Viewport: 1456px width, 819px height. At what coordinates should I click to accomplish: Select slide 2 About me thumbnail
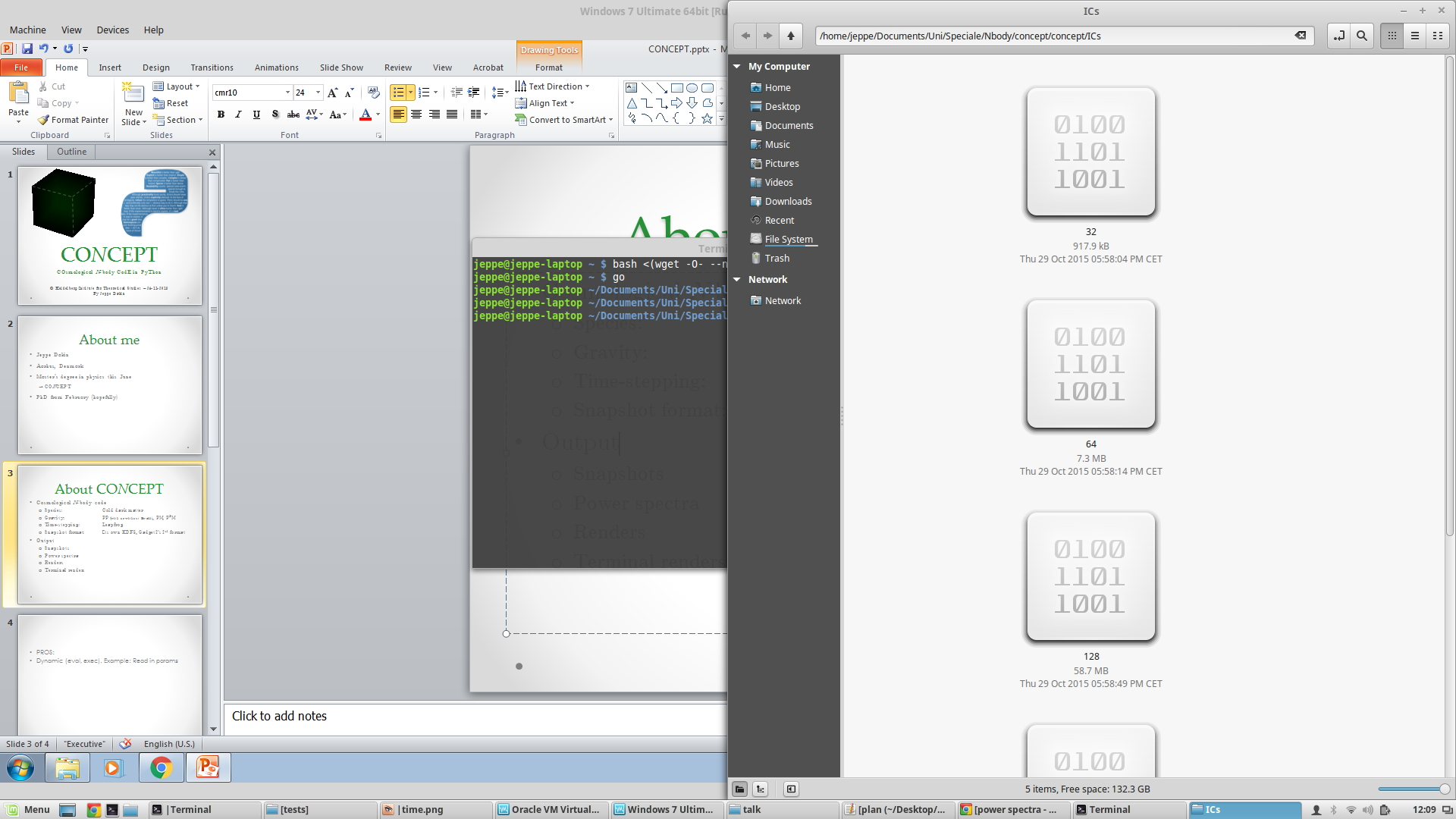(110, 385)
